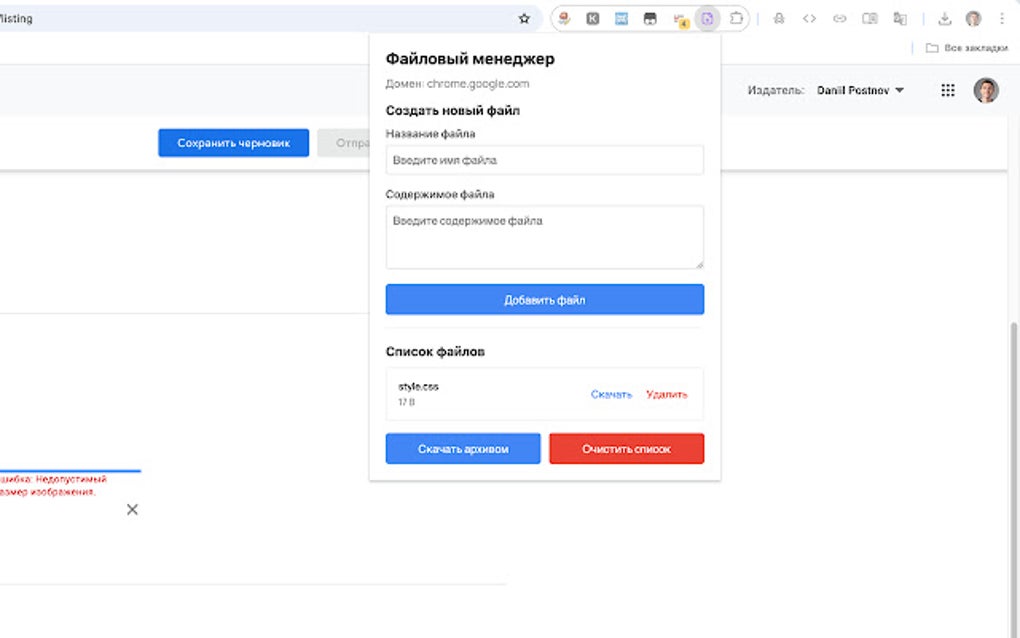
Task: Select the code <> extension icon
Action: 808,17
